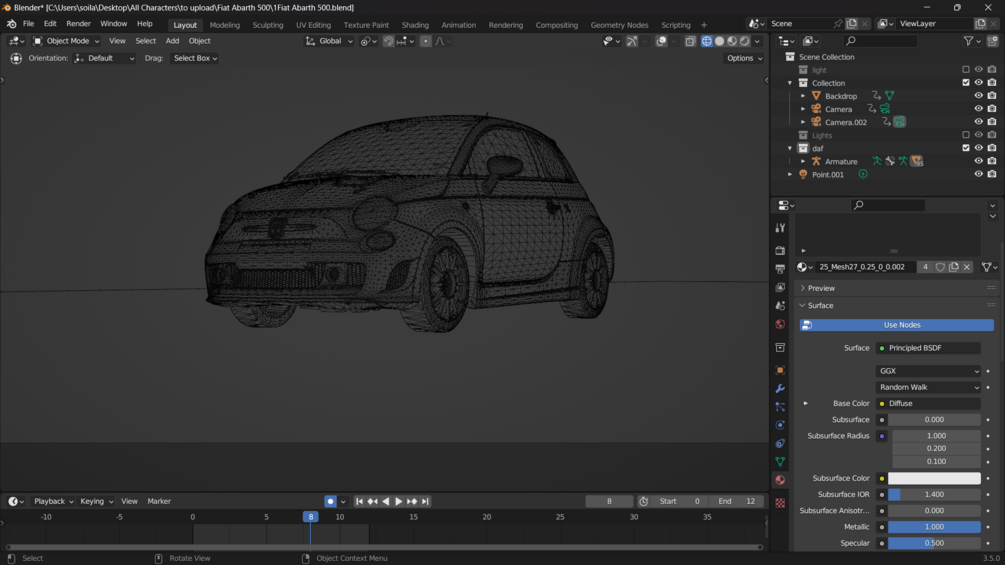Image resolution: width=1005 pixels, height=565 pixels.
Task: Switch to the Sculpting workspace tab
Action: pyautogui.click(x=267, y=25)
